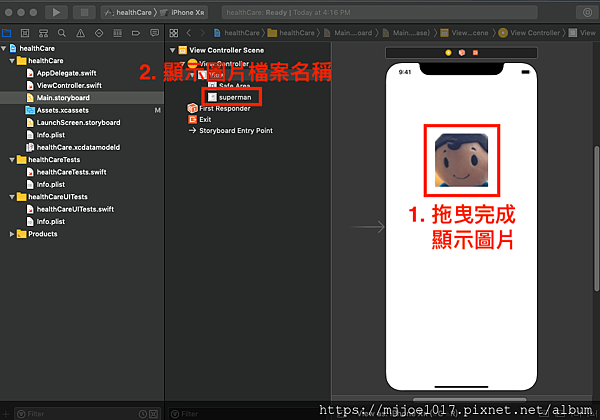Open the Find navigator tab
This screenshot has width=600, height=420.
pyautogui.click(x=62, y=33)
